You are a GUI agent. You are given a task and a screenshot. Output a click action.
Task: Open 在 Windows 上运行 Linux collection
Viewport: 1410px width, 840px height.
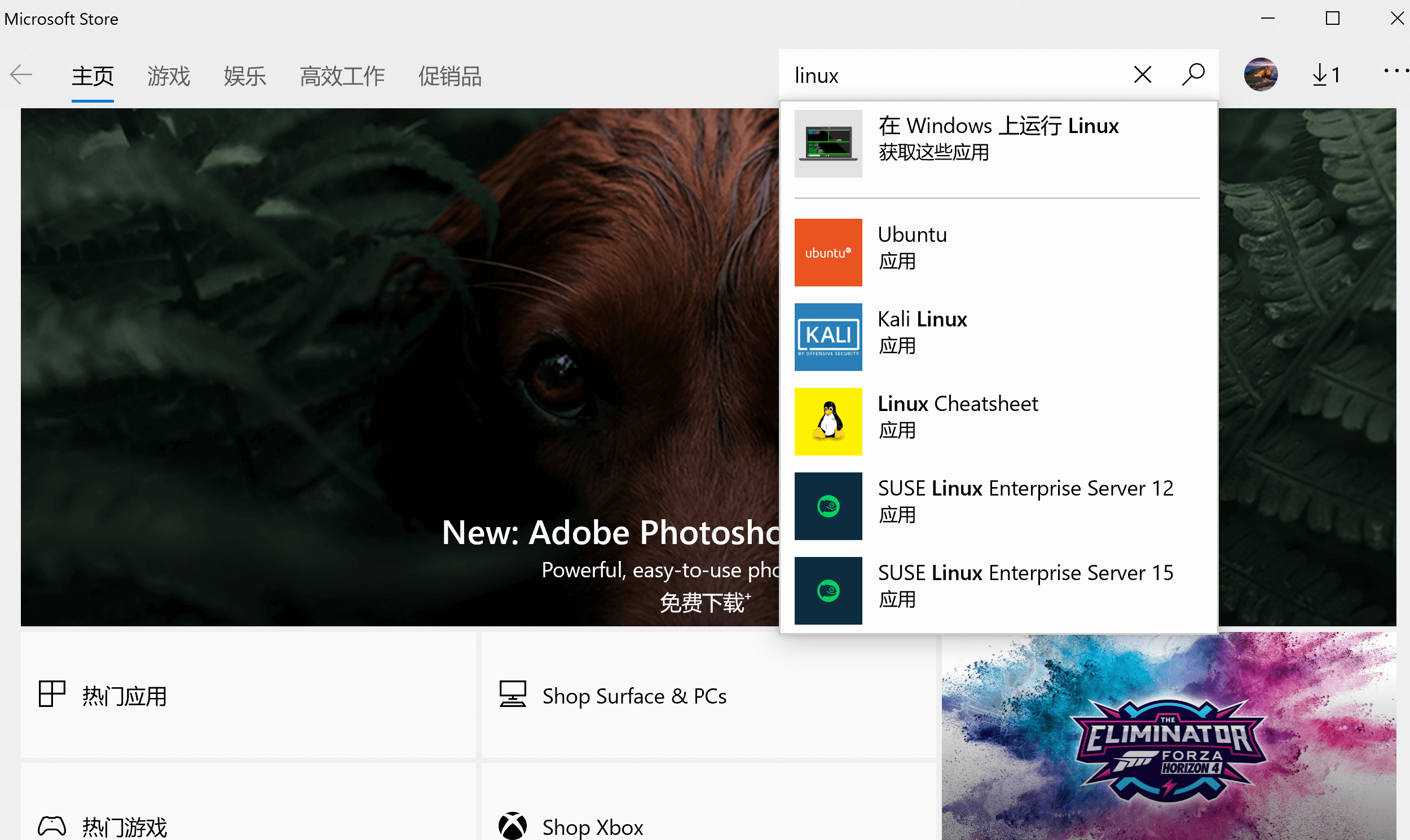998,139
